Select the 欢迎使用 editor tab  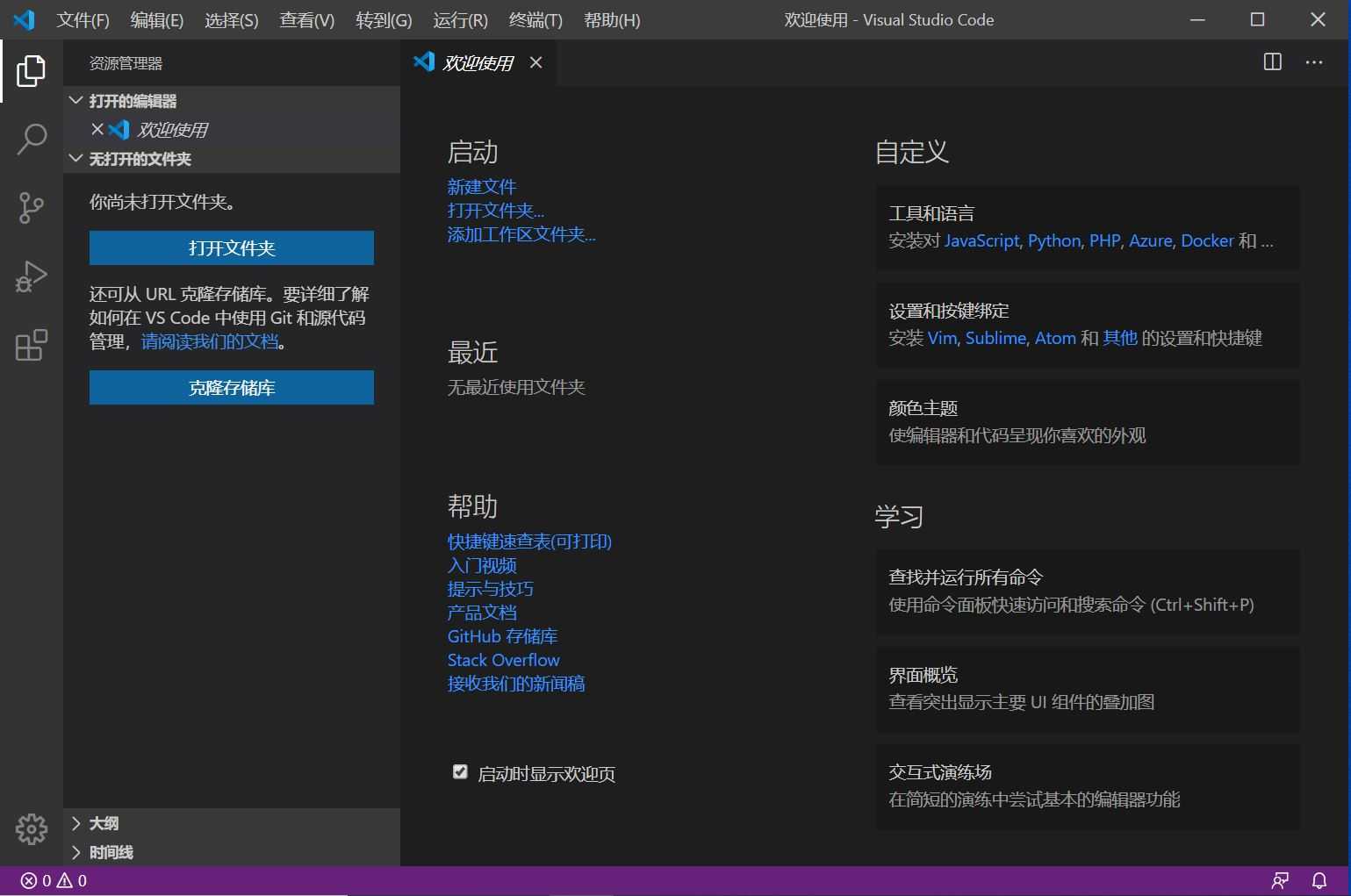478,62
